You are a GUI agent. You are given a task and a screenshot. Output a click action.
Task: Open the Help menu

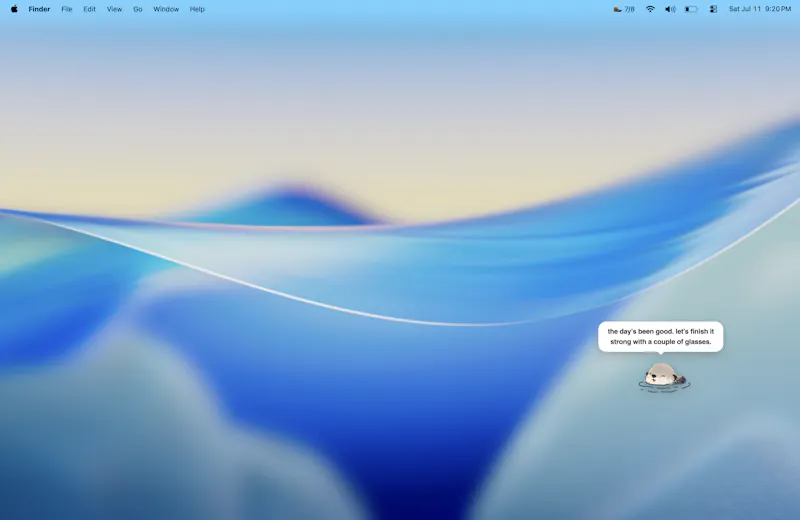coord(197,9)
